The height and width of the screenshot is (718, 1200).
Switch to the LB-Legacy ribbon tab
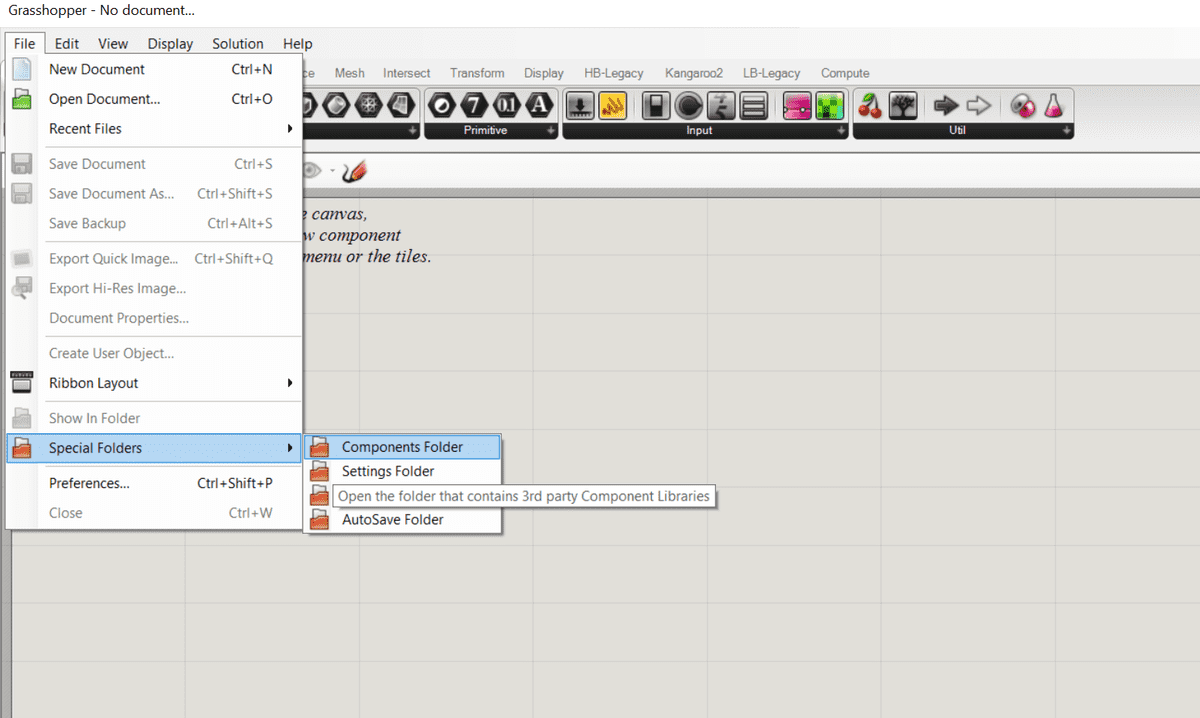tap(772, 73)
